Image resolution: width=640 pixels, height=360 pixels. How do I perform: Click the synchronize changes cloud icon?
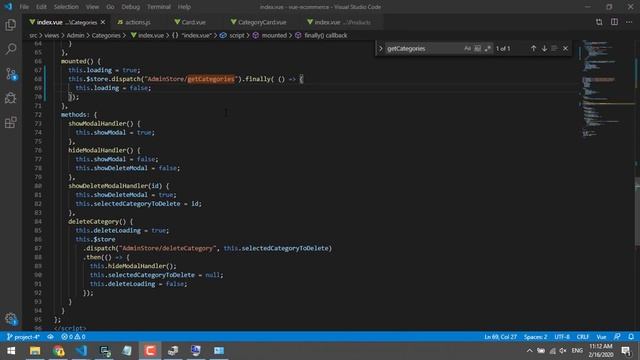pyautogui.click(x=50, y=337)
